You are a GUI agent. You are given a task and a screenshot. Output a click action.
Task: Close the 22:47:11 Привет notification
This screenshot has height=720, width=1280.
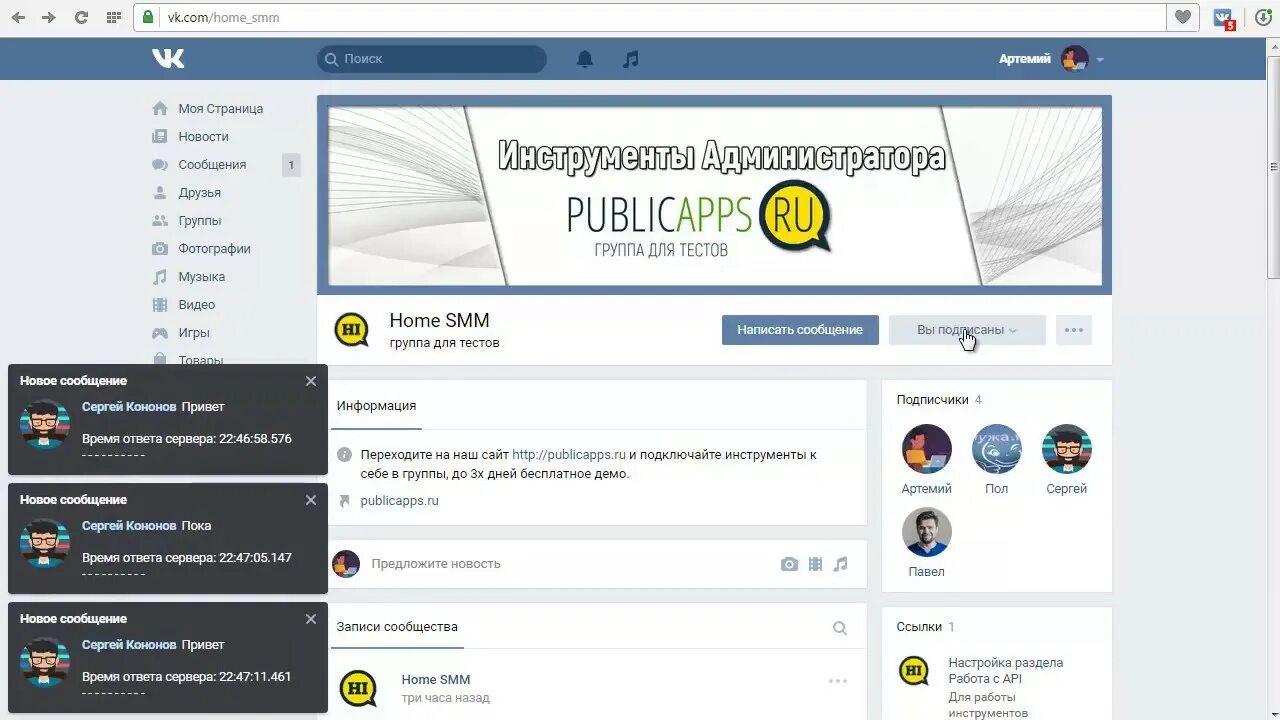click(311, 619)
